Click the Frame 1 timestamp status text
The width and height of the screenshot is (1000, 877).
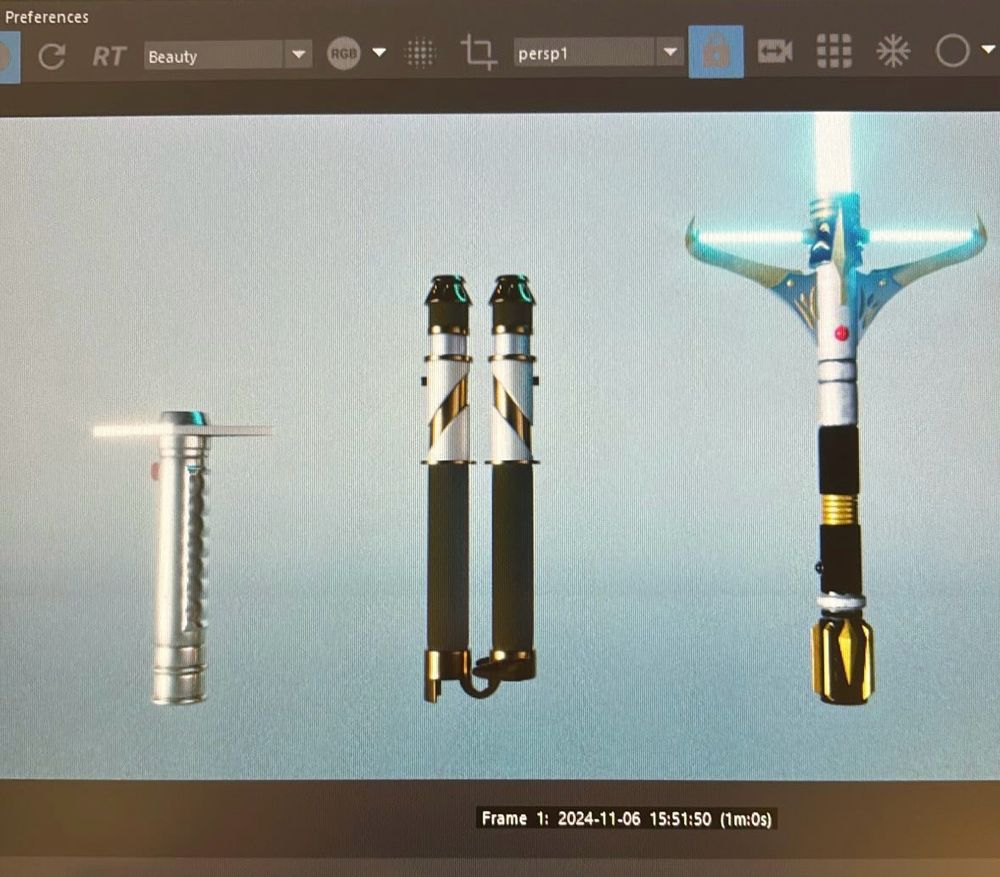[x=626, y=819]
